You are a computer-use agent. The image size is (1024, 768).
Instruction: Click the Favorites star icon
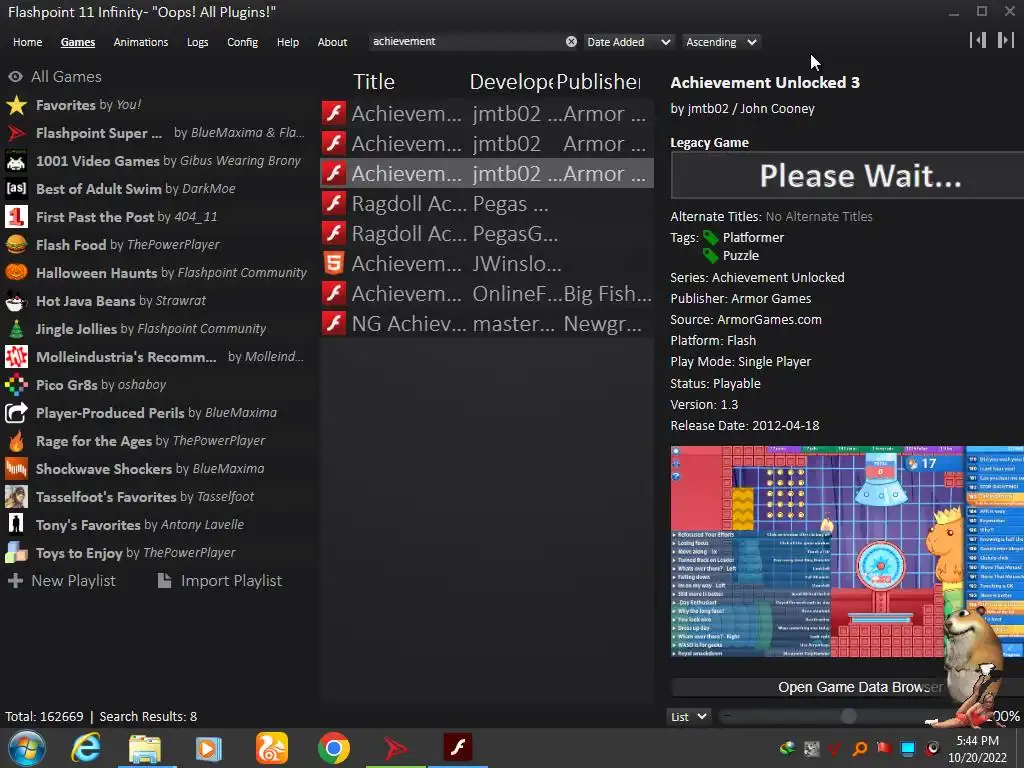[x=16, y=105]
